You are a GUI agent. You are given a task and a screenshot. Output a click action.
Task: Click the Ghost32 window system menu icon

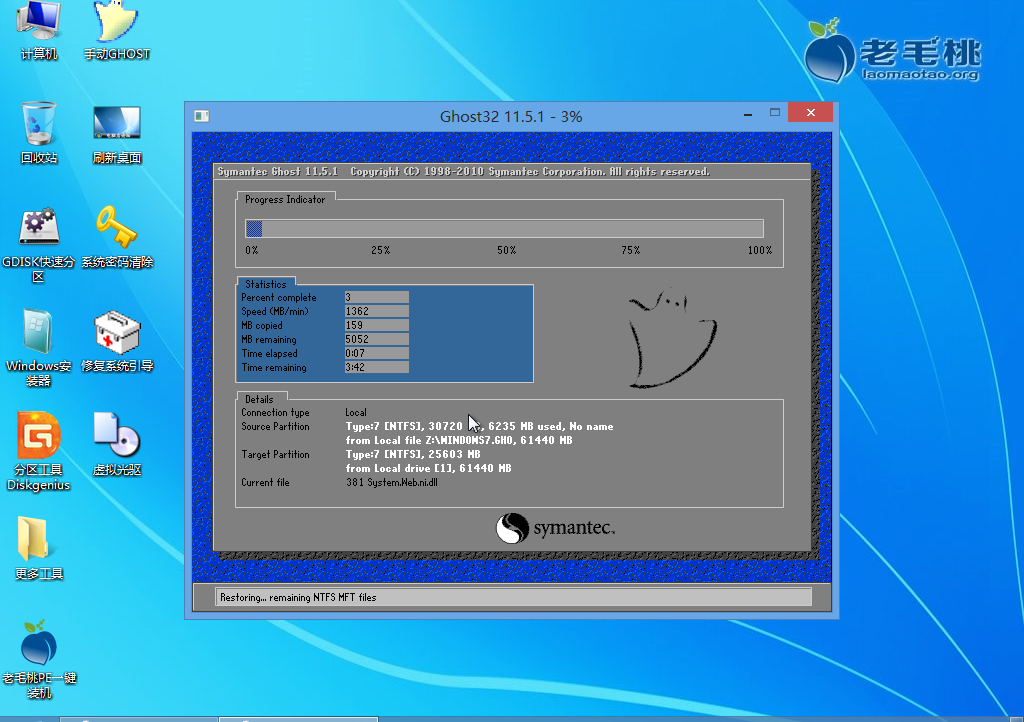201,116
